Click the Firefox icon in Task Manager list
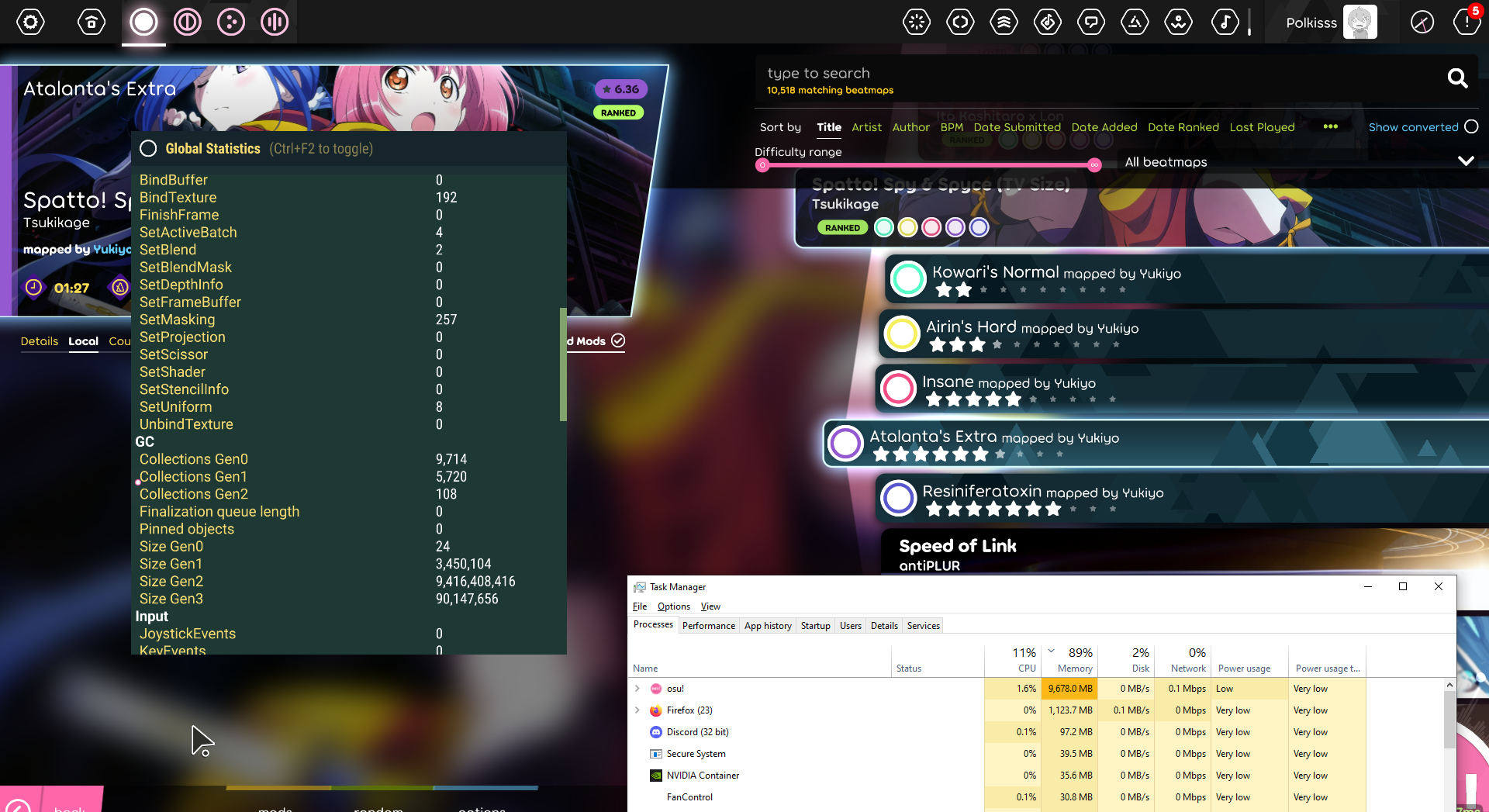This screenshot has height=812, width=1489. coord(656,710)
